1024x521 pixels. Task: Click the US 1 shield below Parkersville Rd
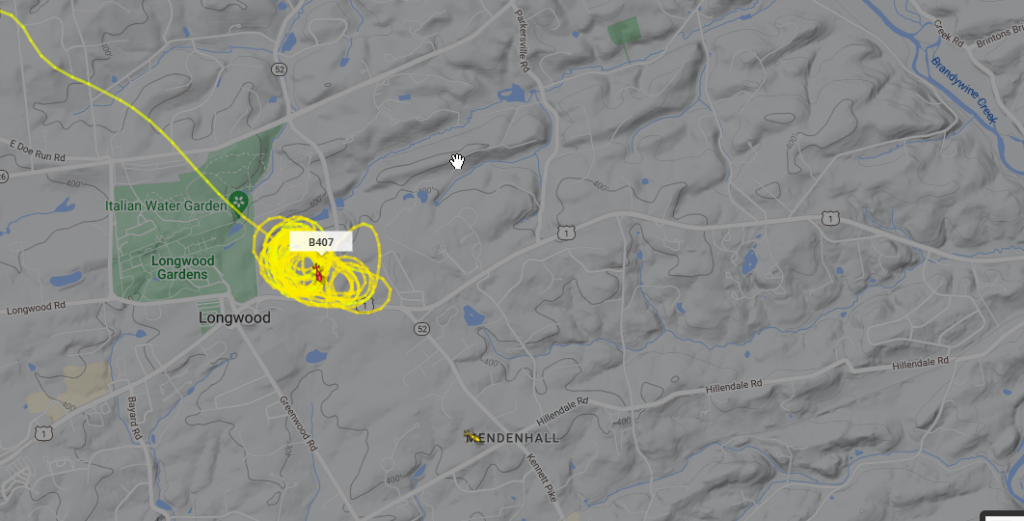566,232
